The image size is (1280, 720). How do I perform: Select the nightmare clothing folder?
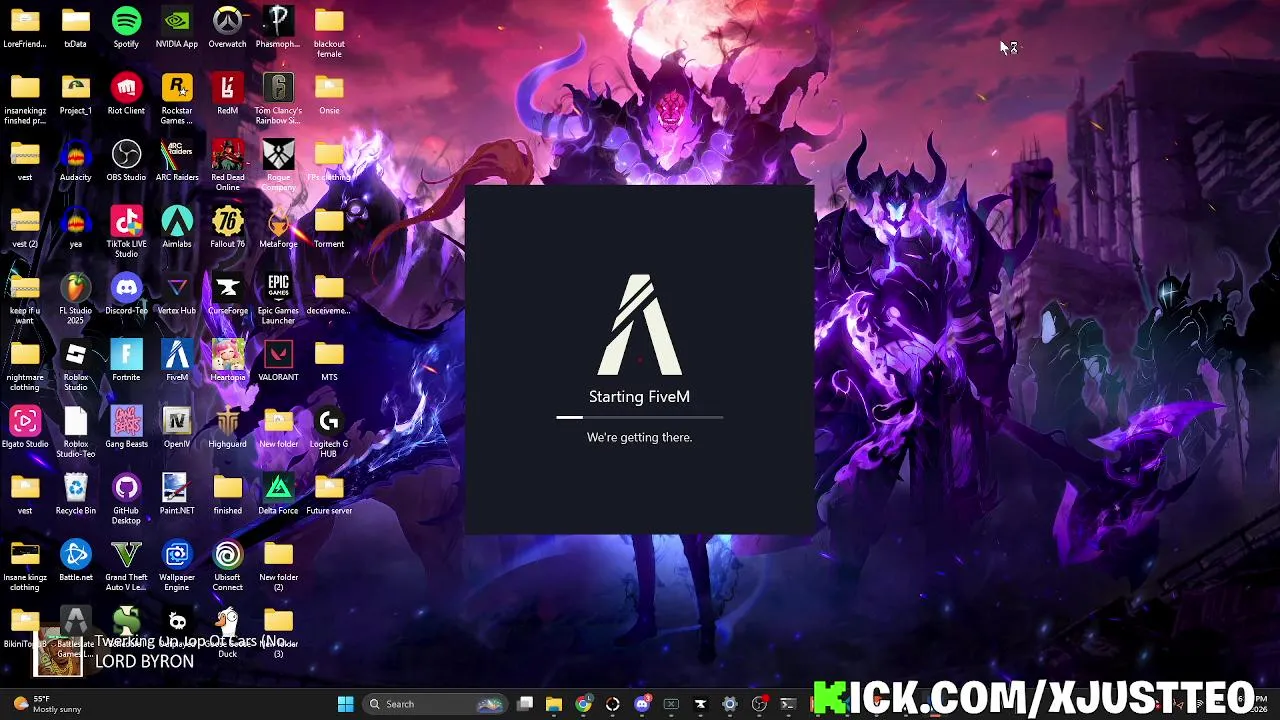pos(25,366)
